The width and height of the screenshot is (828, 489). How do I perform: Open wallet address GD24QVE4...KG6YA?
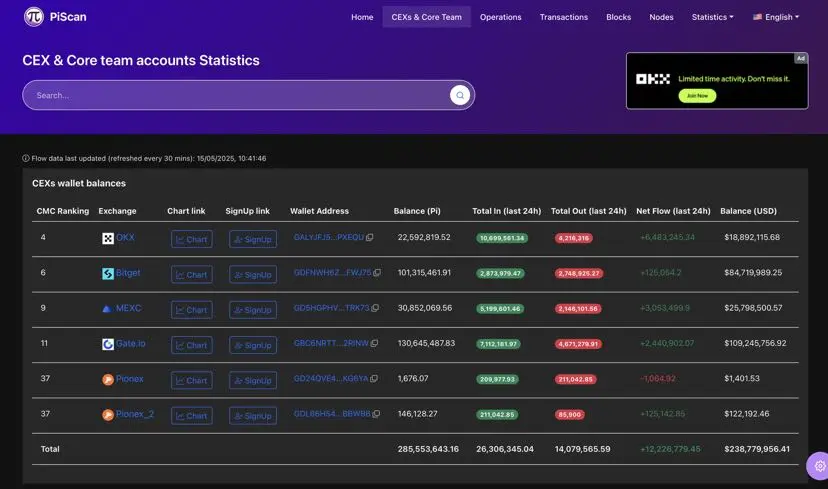point(331,379)
